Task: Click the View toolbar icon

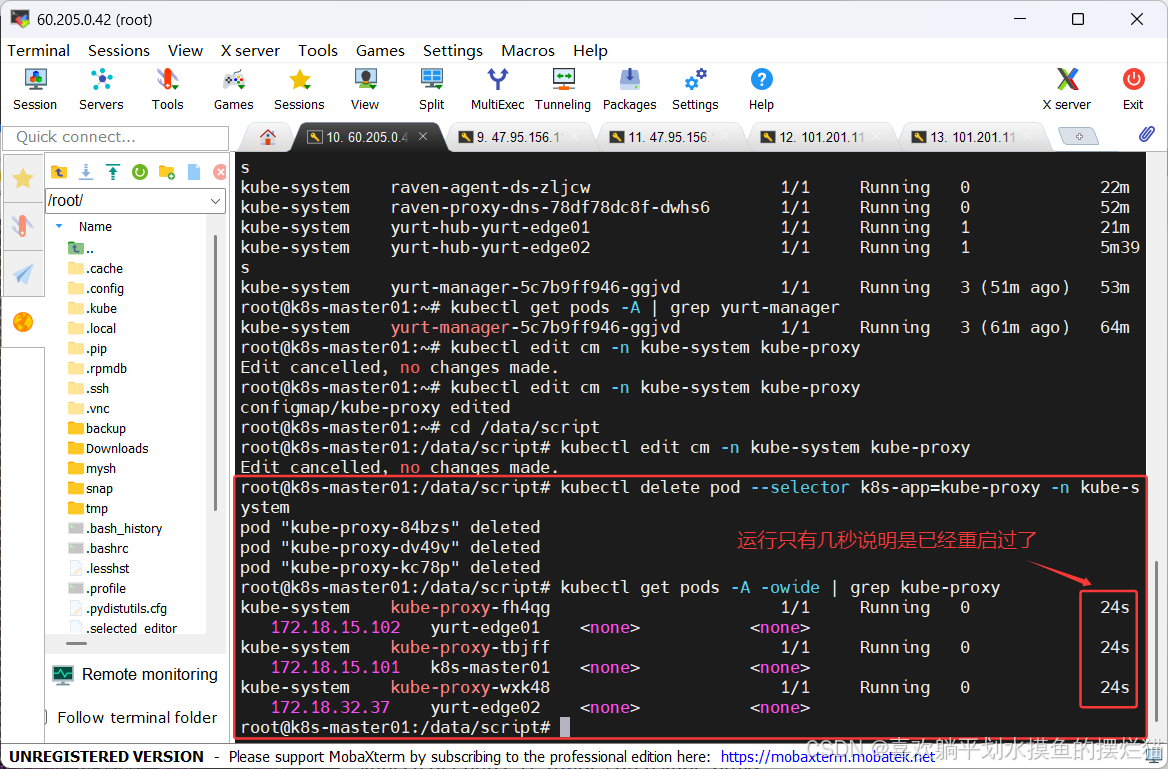Action: pyautogui.click(x=365, y=89)
